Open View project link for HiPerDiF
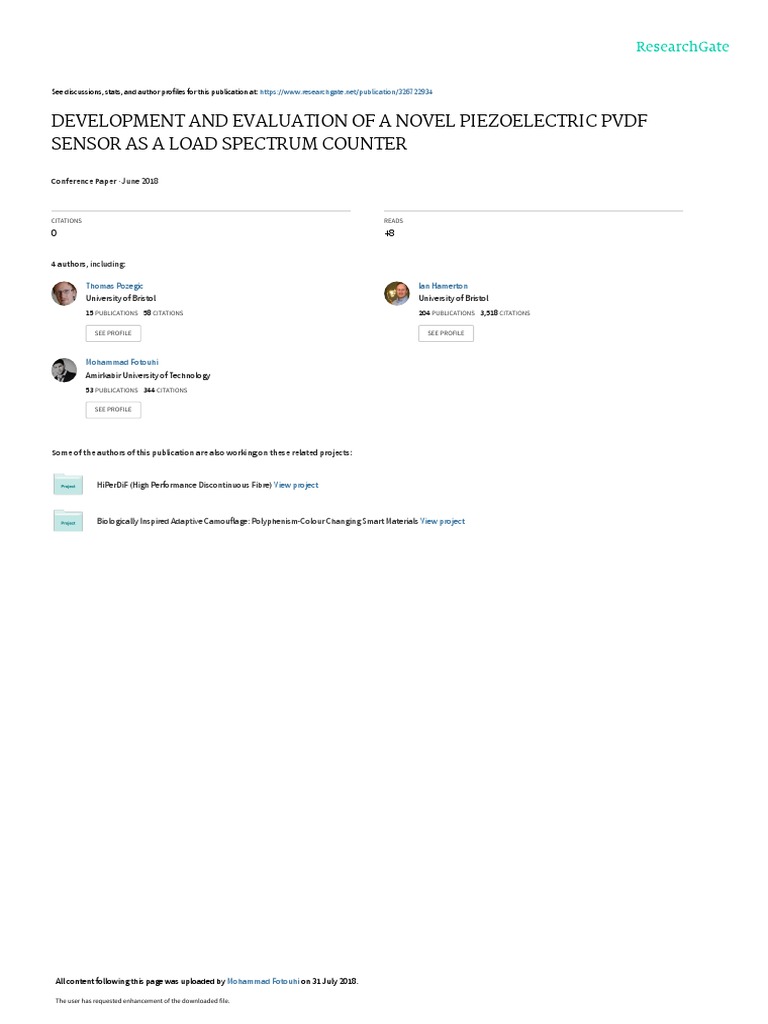 (x=296, y=485)
